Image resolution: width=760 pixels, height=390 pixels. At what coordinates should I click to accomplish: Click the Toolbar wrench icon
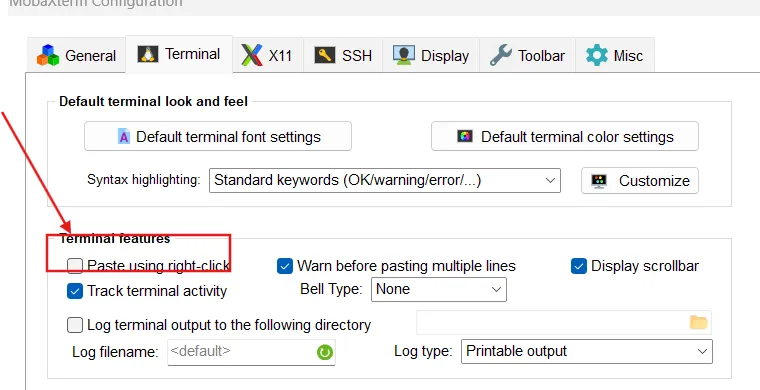(501, 55)
